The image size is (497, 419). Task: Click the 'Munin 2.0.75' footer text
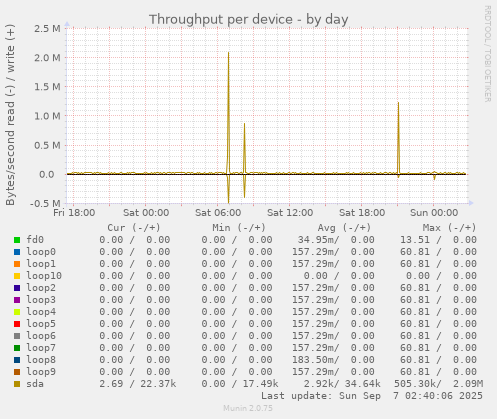pos(248,408)
